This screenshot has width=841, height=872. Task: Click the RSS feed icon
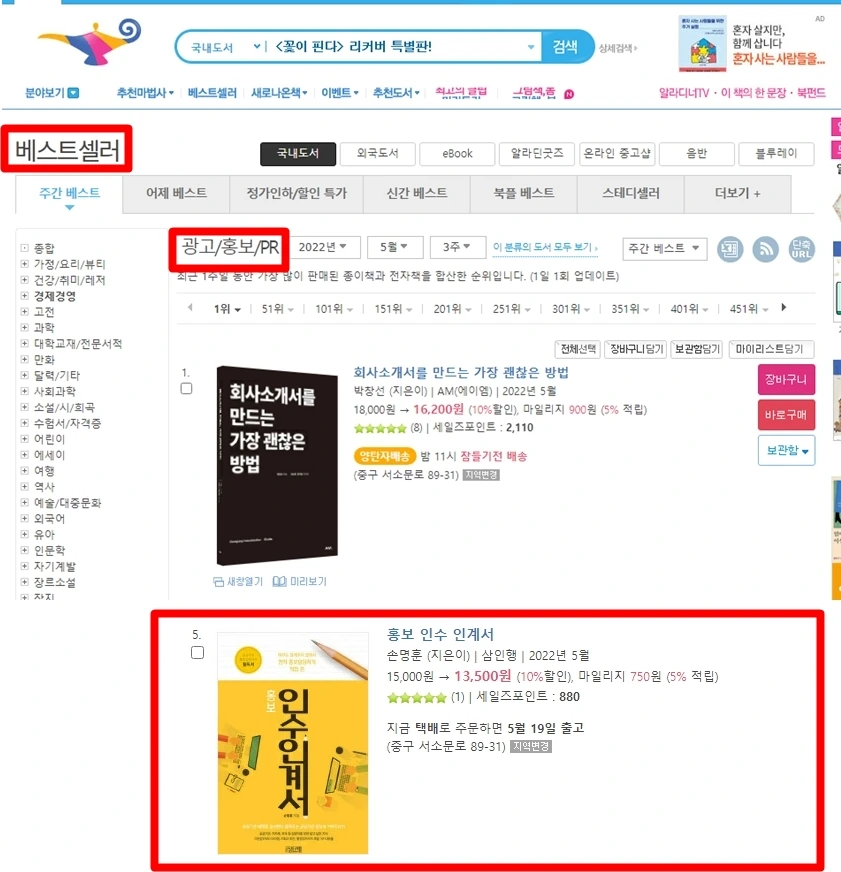tap(765, 249)
